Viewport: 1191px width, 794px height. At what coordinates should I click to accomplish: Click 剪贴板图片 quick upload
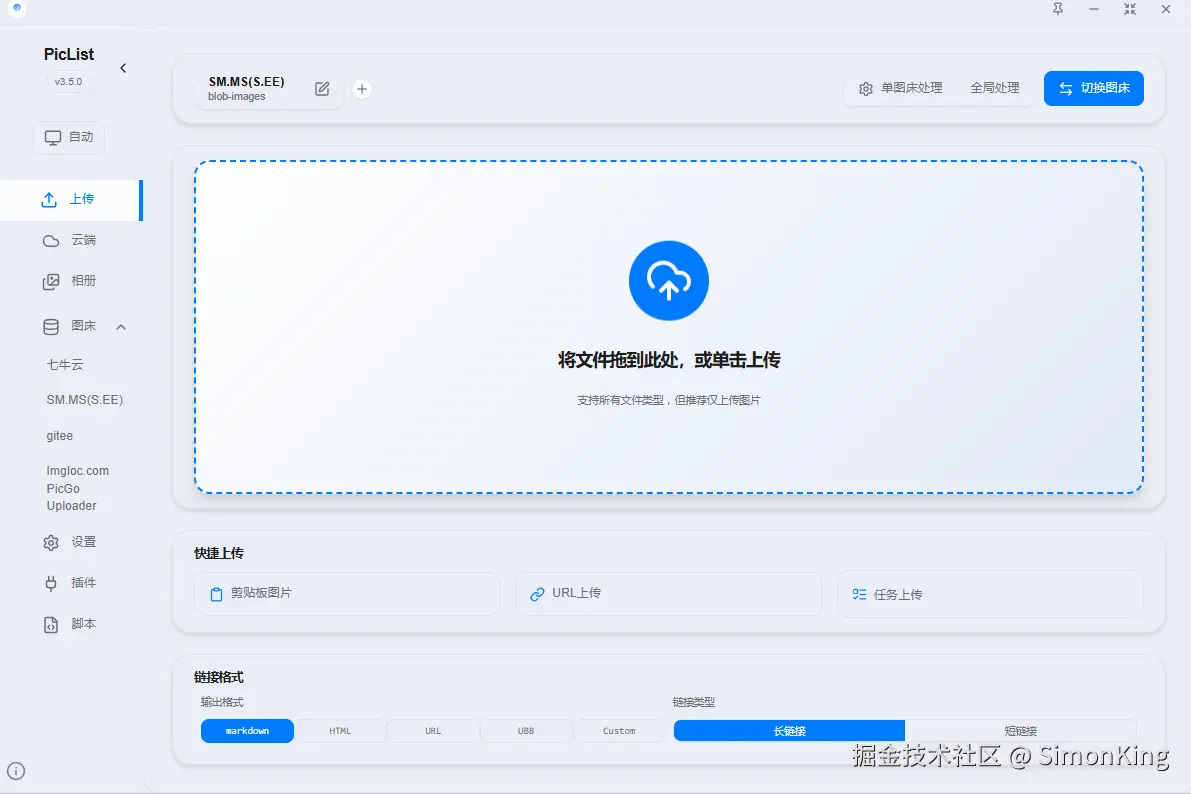coord(347,593)
